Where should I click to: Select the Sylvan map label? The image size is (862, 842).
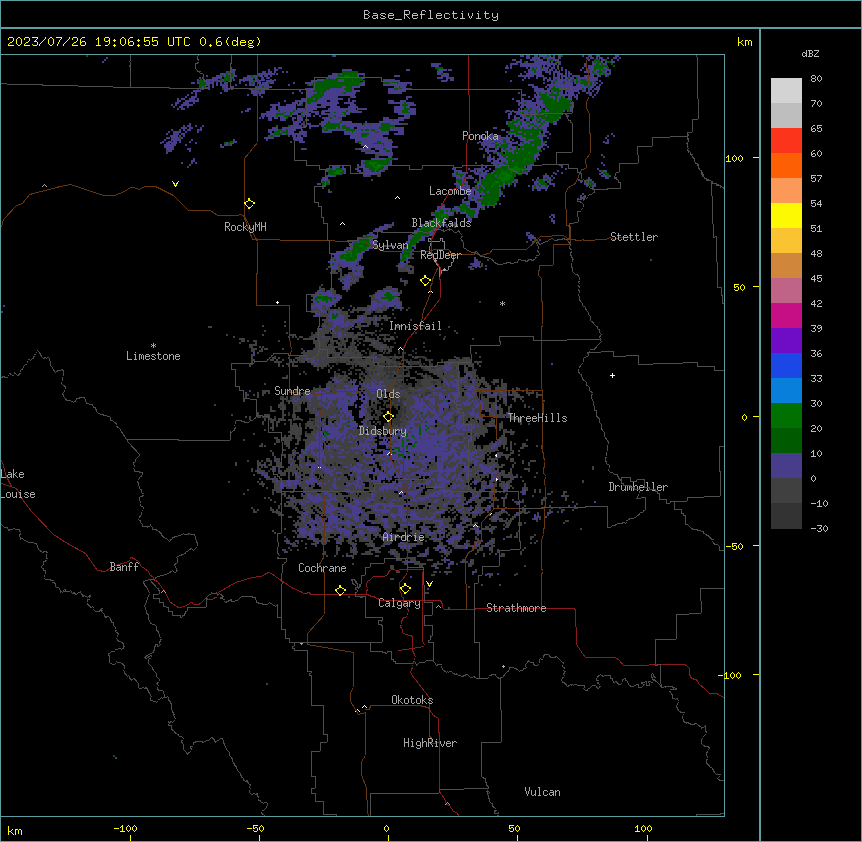(x=390, y=245)
